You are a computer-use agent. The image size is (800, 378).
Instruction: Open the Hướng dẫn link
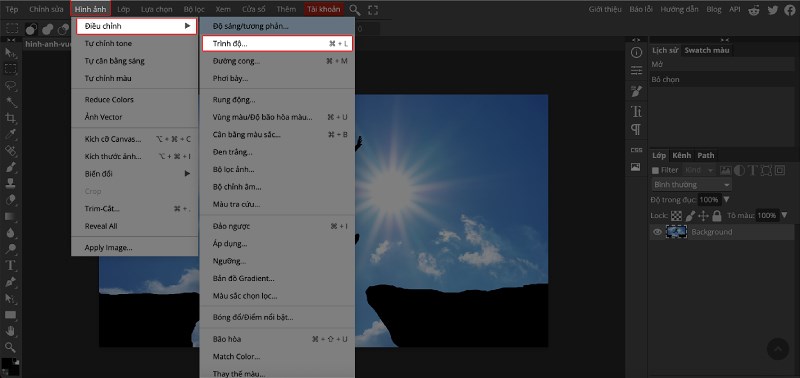pos(680,10)
